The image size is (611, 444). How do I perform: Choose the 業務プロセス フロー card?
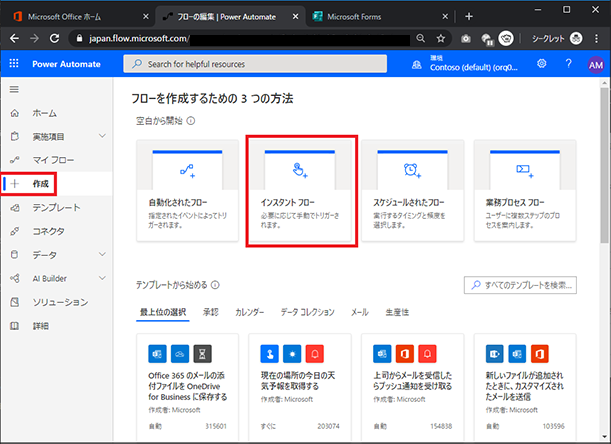(x=525, y=191)
